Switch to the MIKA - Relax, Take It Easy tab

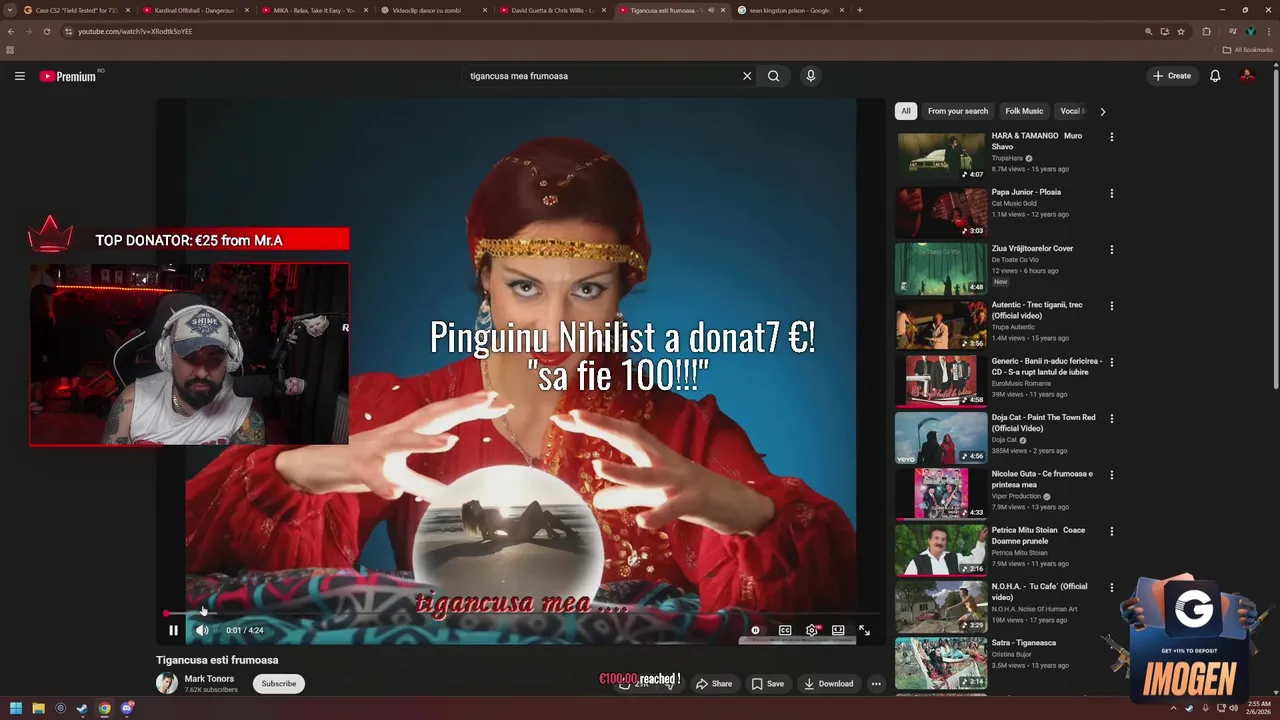314,10
